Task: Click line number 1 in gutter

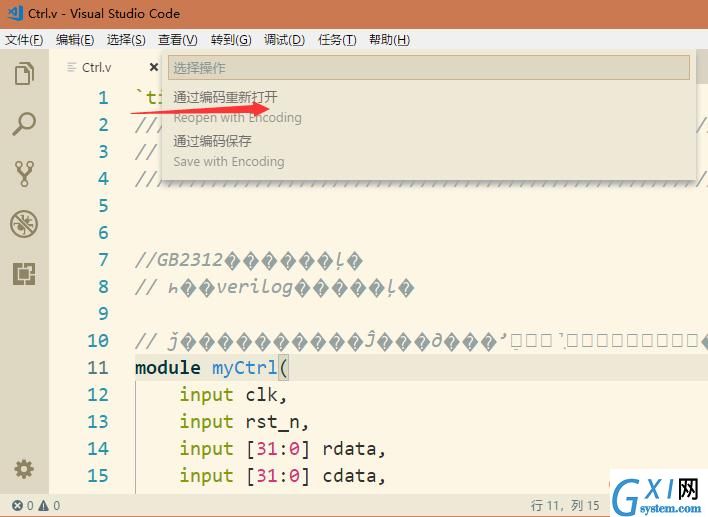Action: click(x=103, y=98)
